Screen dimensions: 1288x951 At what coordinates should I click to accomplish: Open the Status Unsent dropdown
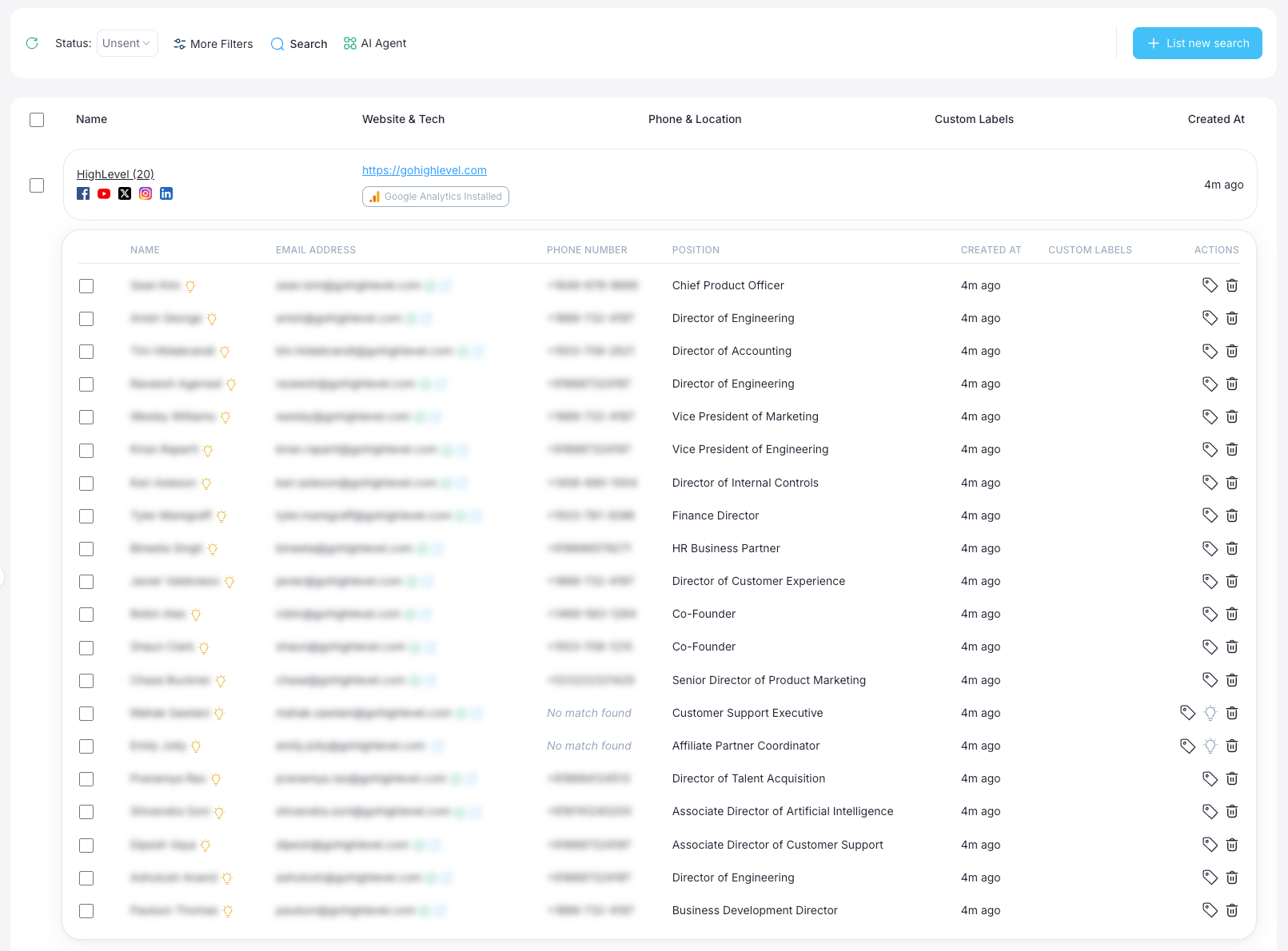(127, 43)
